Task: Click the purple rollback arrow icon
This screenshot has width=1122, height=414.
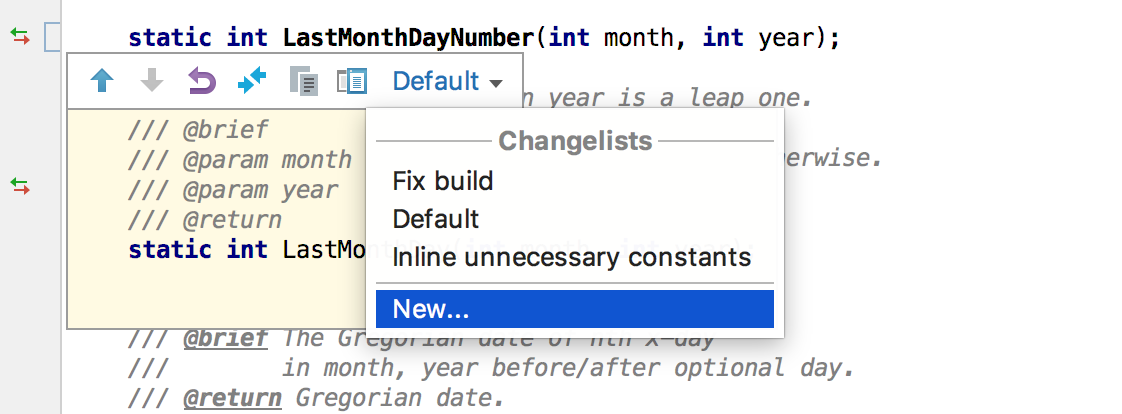Action: tap(202, 80)
